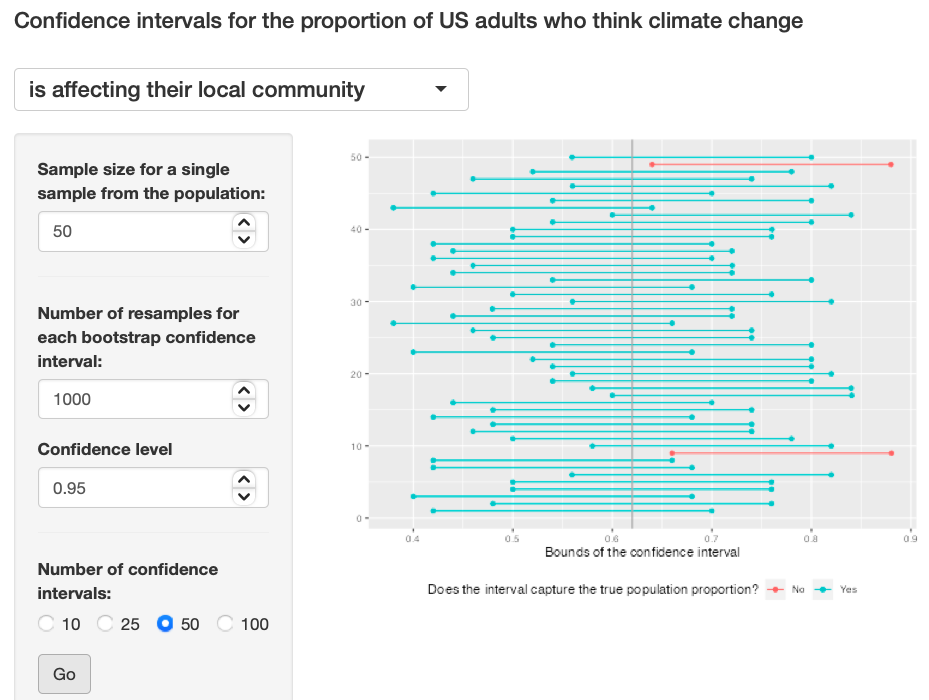
Task: Decrease number of resamples with down arrow
Action: tap(244, 407)
